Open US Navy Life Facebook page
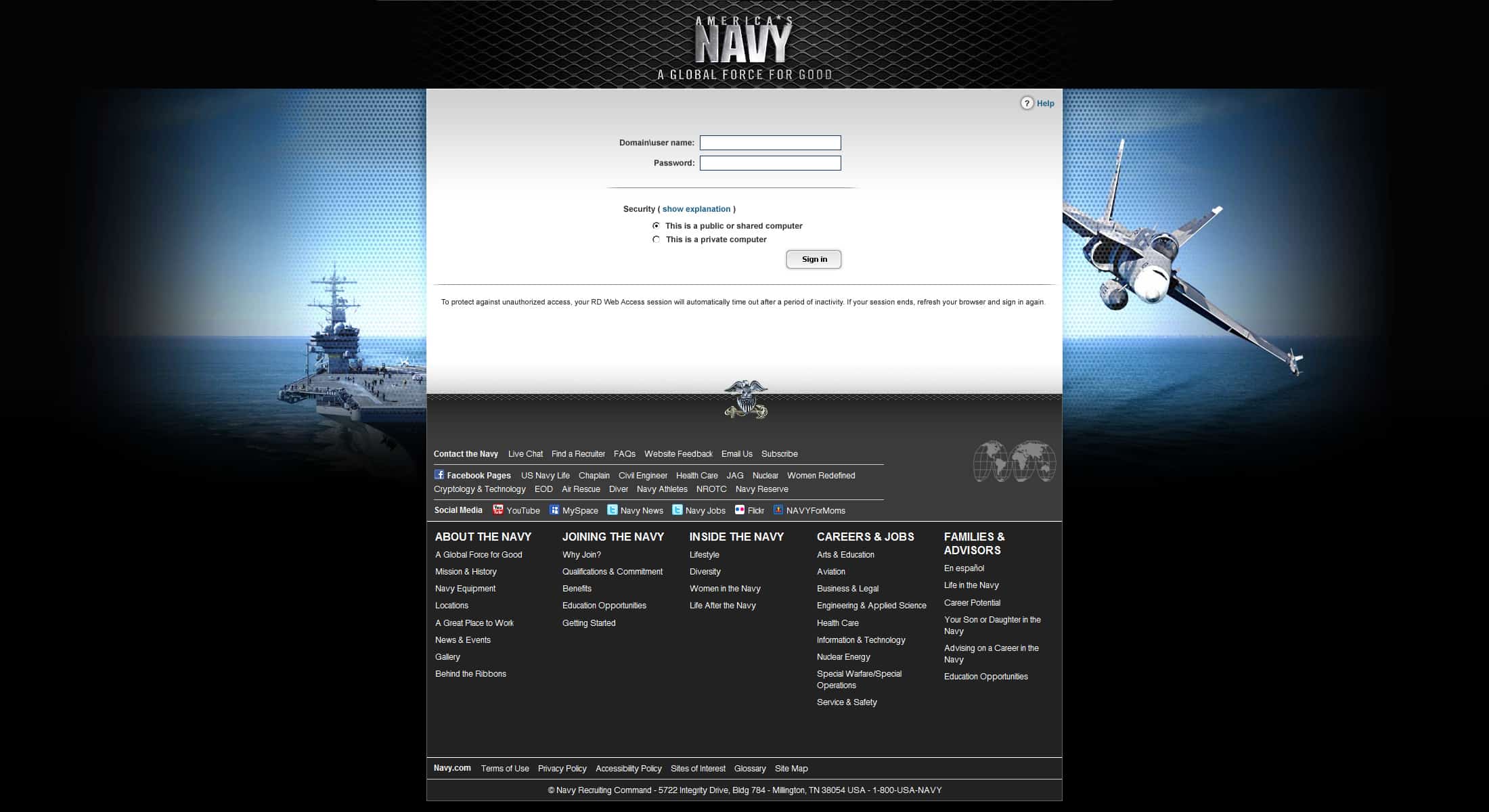Viewport: 1489px width, 812px height. pos(546,476)
